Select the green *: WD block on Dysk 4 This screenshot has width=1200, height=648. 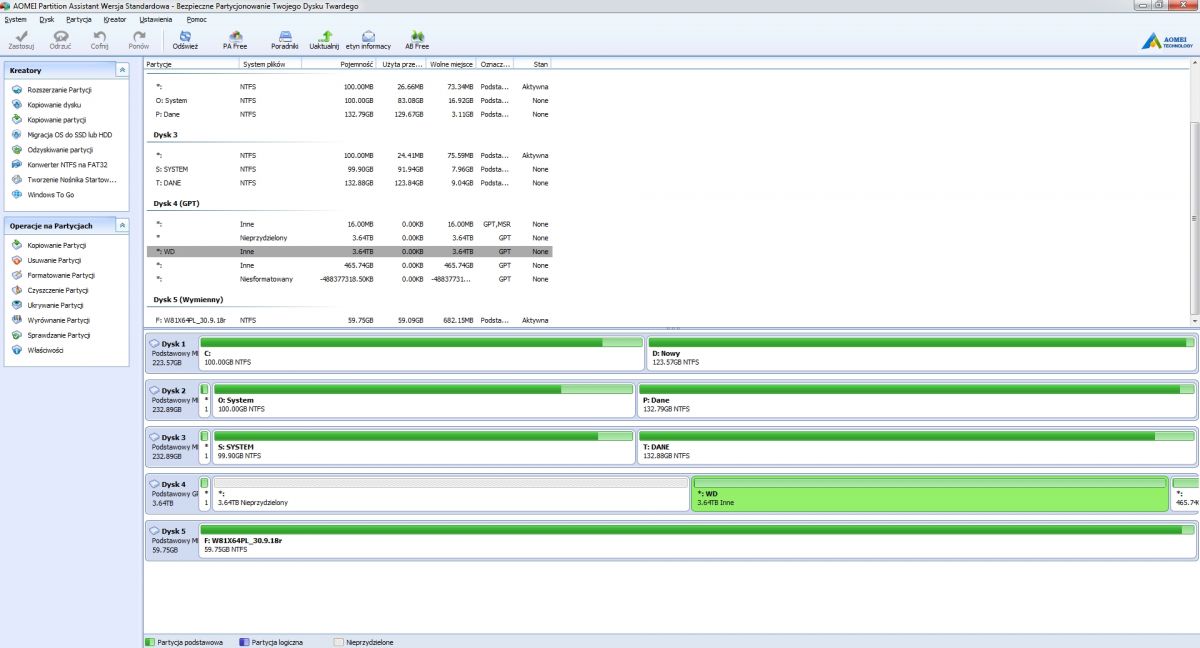(930, 494)
